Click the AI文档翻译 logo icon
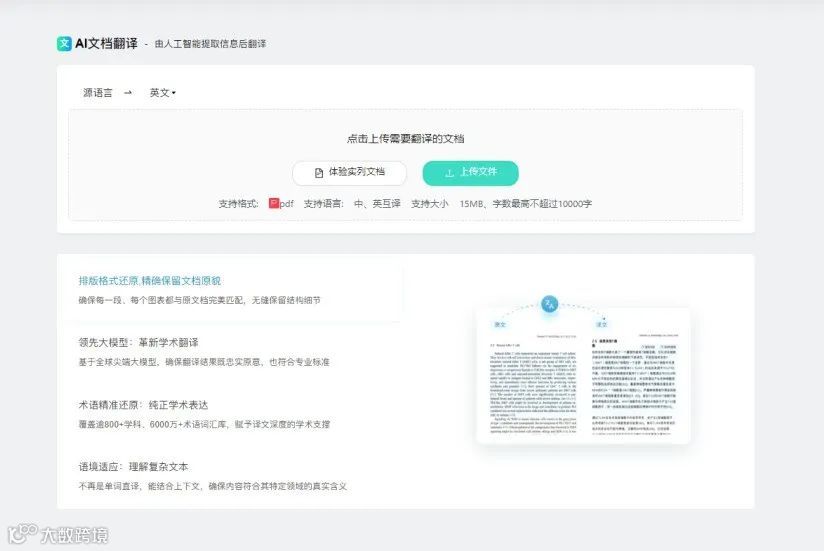The width and height of the screenshot is (824, 551). [x=64, y=44]
